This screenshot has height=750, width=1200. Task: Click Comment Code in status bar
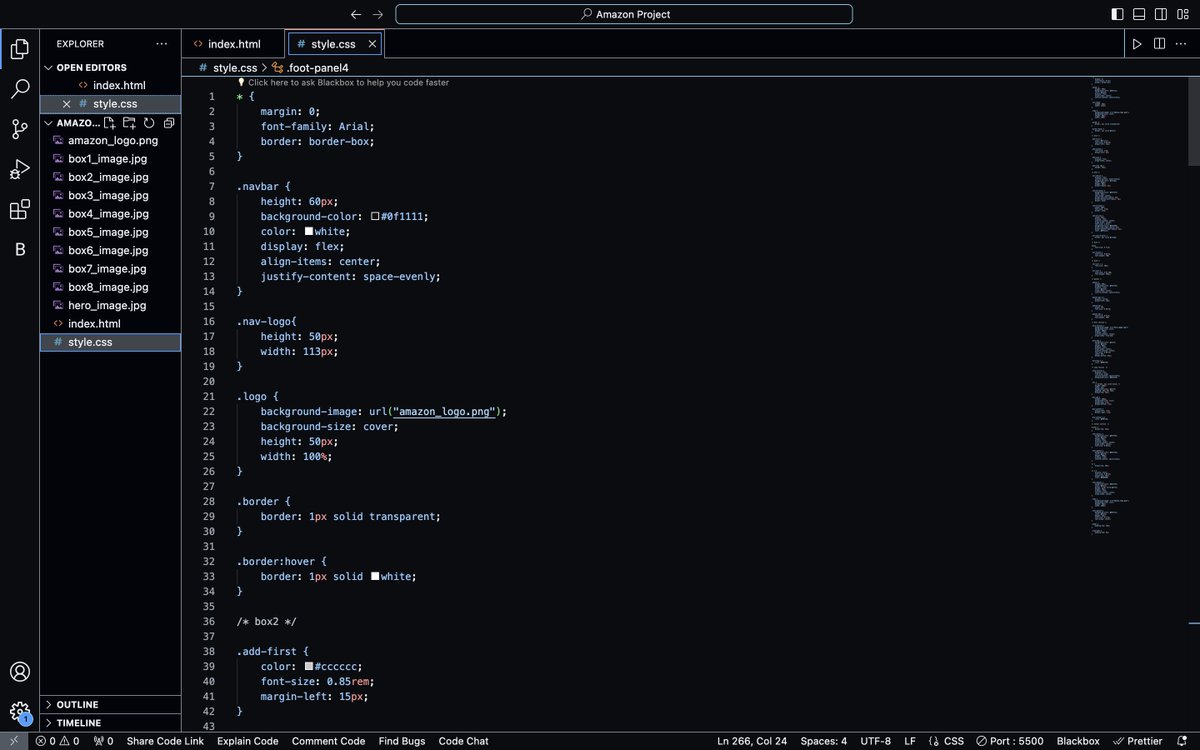pyautogui.click(x=328, y=741)
